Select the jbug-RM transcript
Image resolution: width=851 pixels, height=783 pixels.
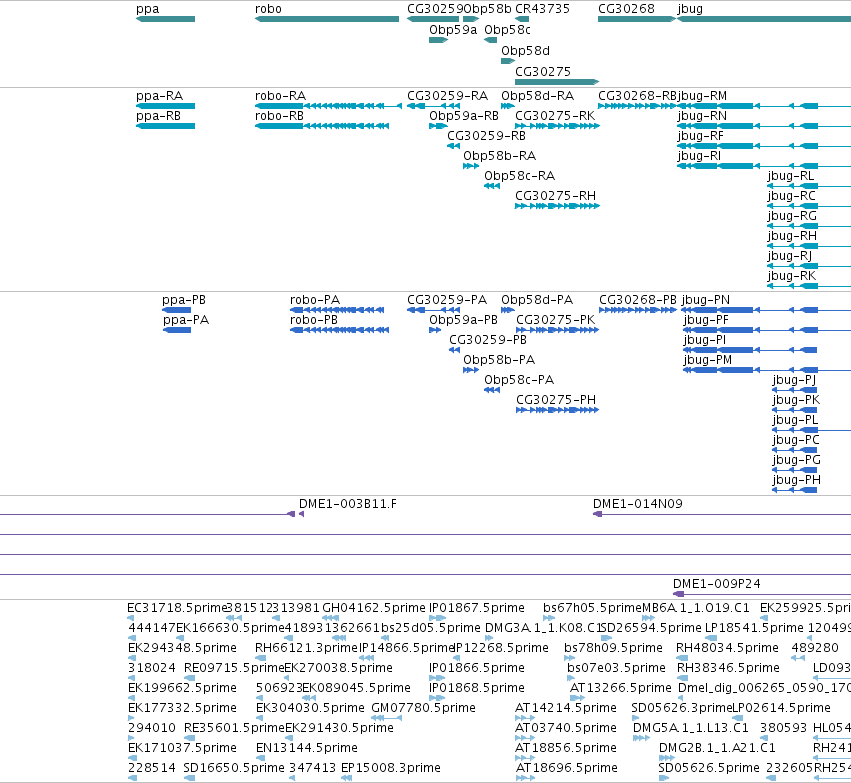click(x=764, y=106)
